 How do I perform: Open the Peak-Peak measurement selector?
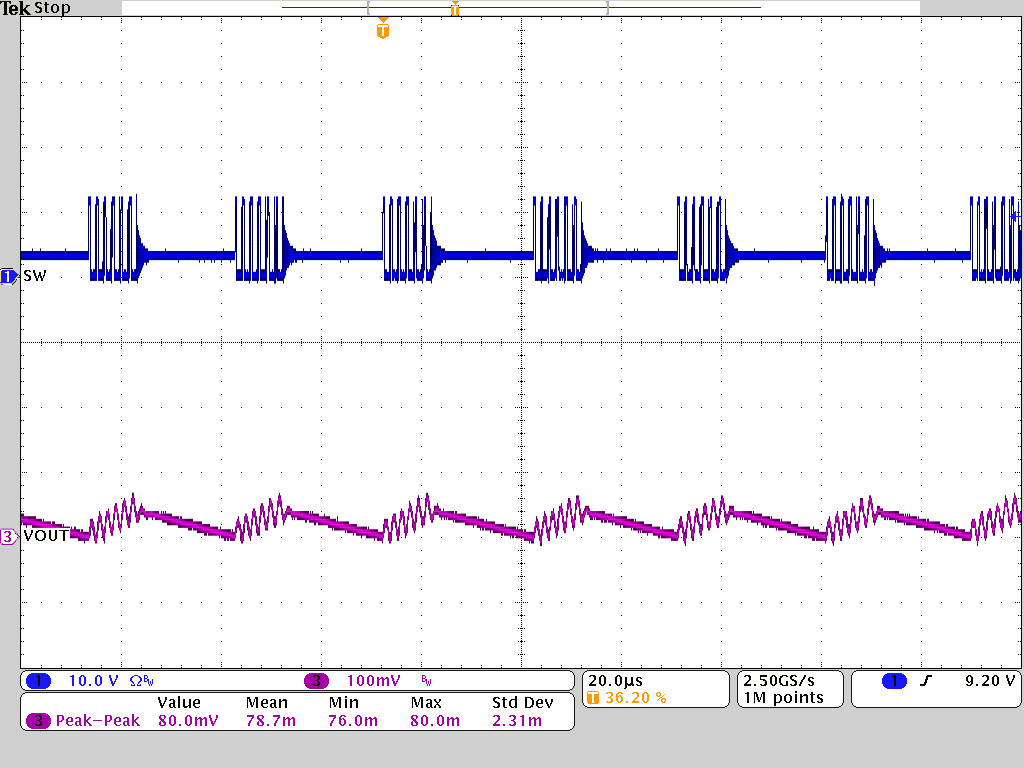pos(100,720)
